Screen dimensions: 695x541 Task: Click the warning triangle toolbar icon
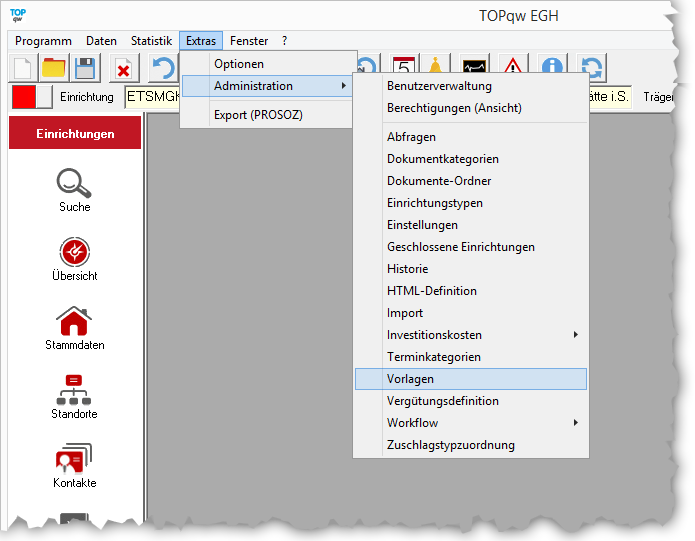point(513,68)
